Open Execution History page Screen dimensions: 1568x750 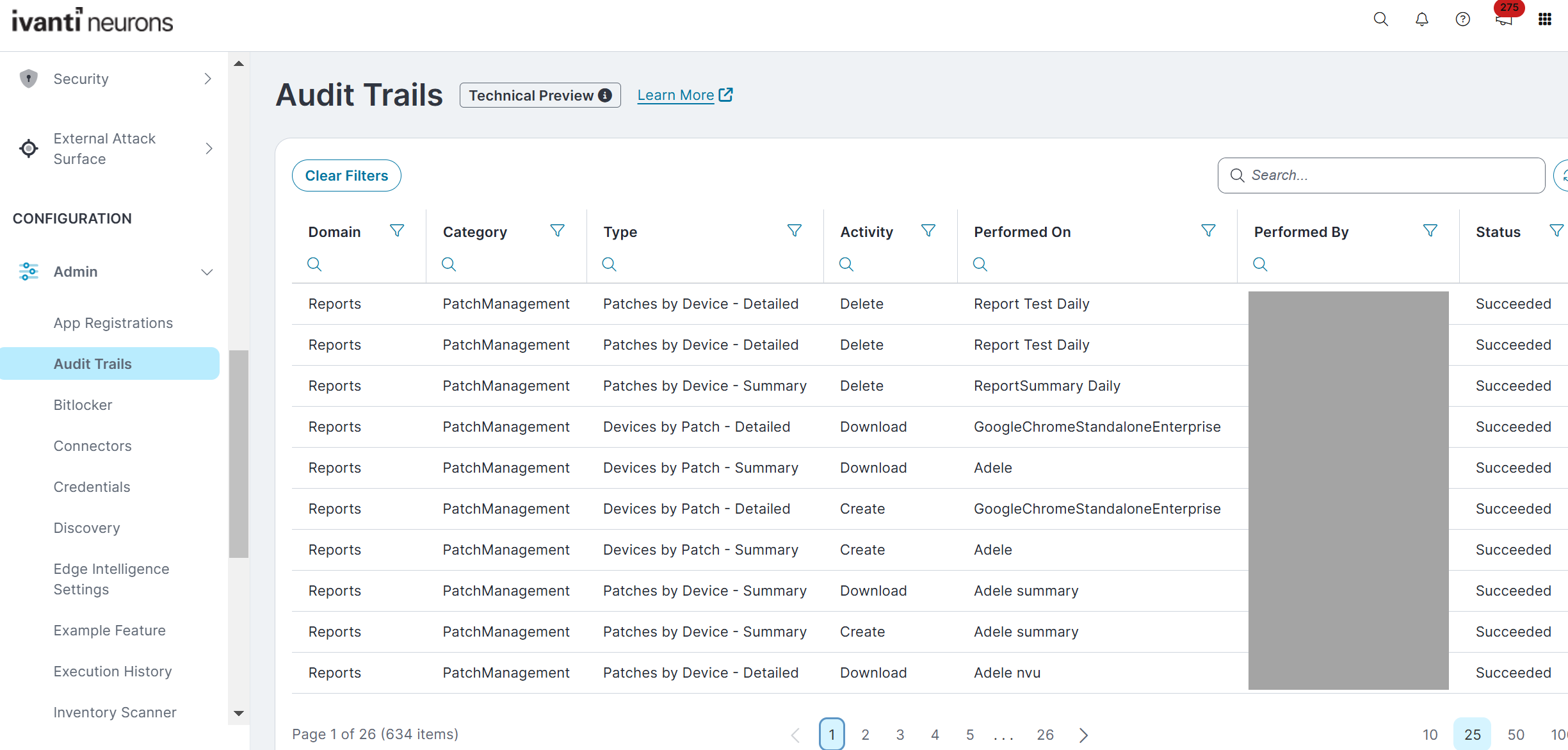pyautogui.click(x=113, y=671)
